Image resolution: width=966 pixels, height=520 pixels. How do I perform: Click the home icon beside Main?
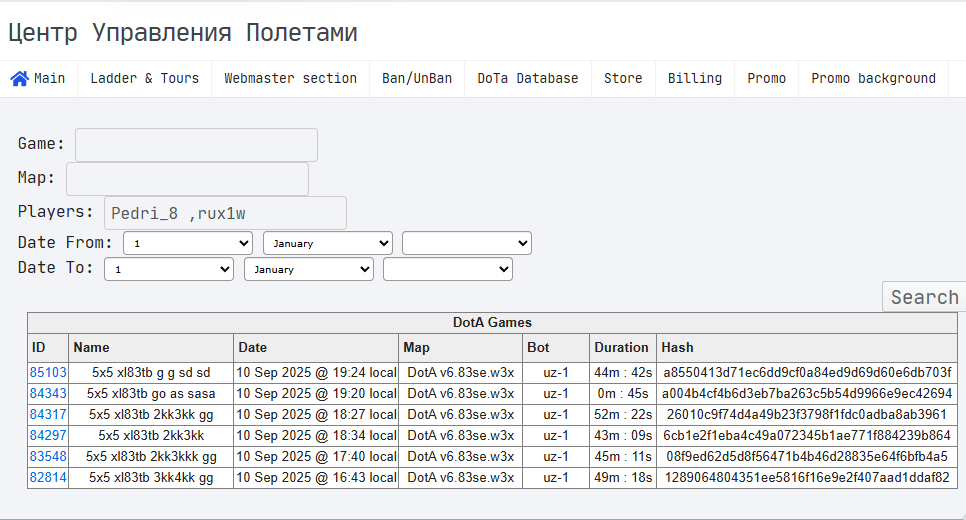(19, 79)
